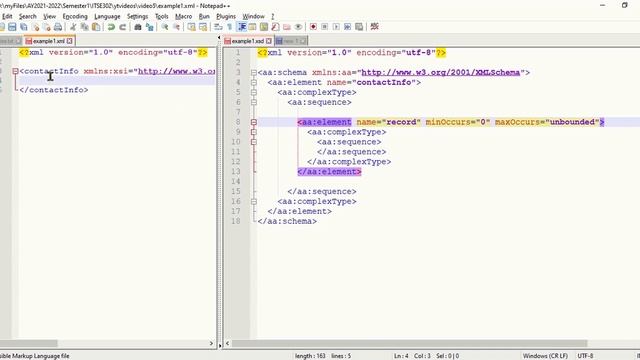Screen dimensions: 640x360
Task: Open the Function List toolbar icon
Action: coord(275,27)
